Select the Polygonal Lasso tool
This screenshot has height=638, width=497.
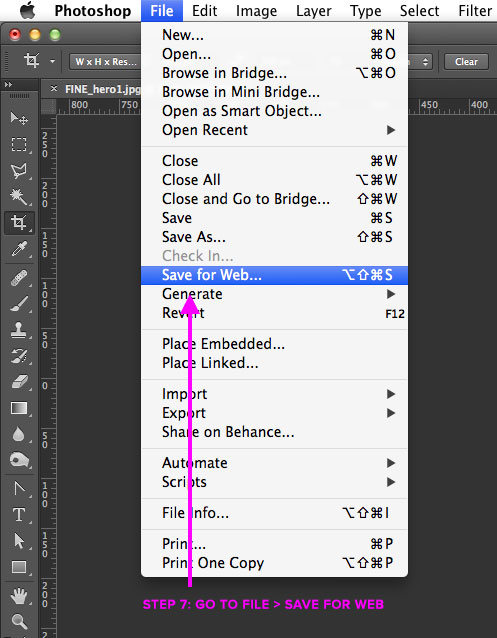(19, 171)
